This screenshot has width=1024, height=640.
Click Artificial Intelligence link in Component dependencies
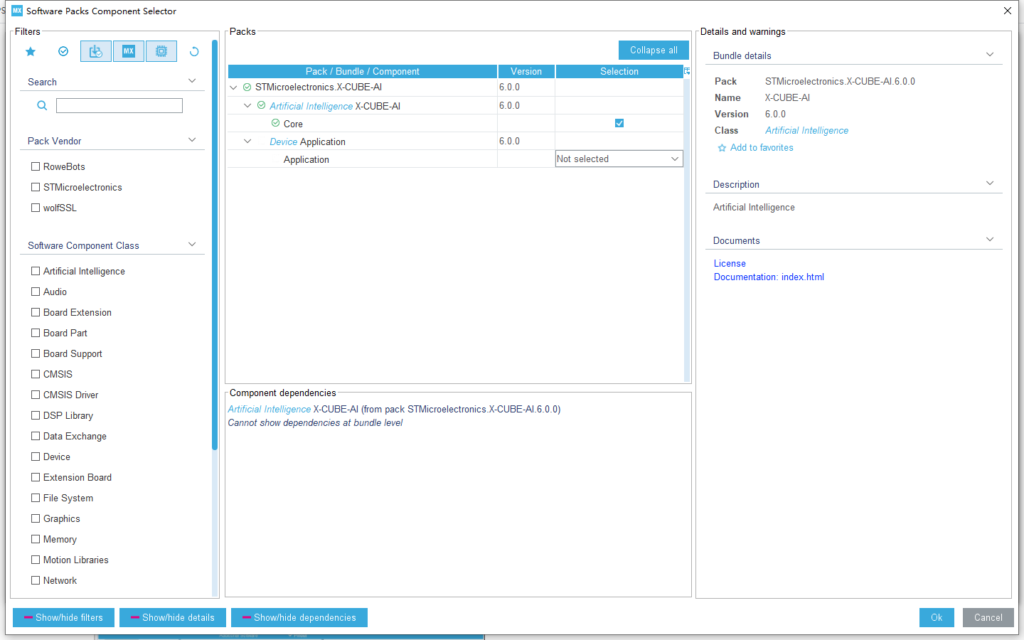click(x=269, y=409)
